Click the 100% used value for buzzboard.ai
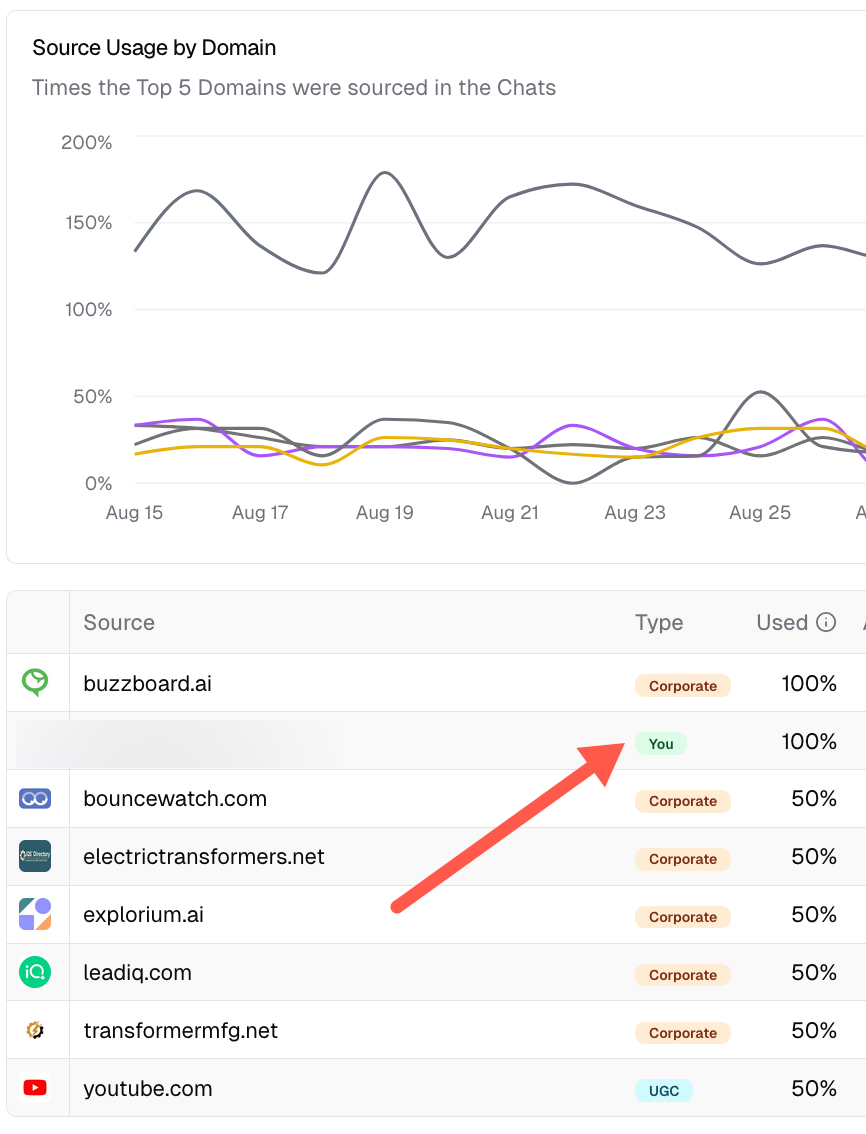This screenshot has height=1134, width=866. click(x=809, y=683)
